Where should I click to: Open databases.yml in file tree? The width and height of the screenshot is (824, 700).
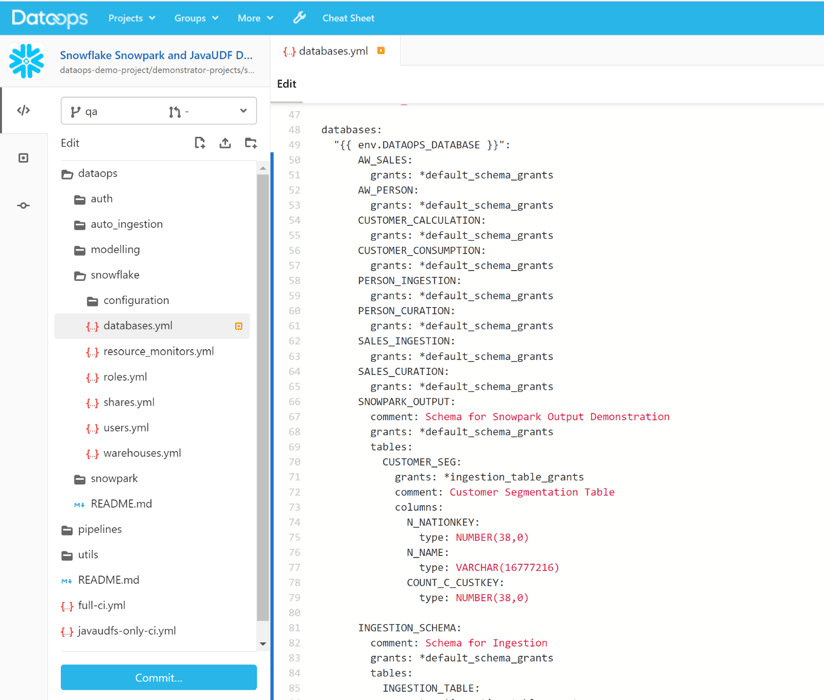pos(152,326)
